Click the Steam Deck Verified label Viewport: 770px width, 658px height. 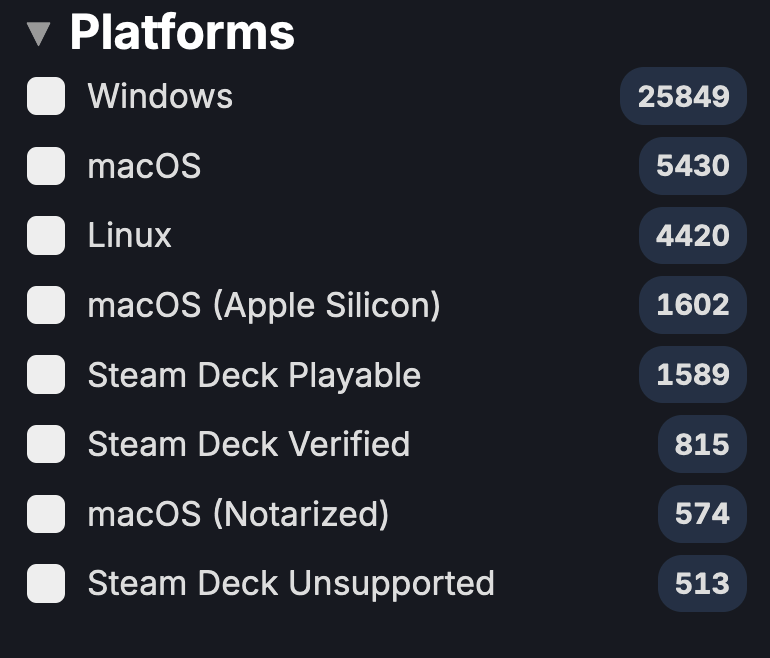pos(249,444)
